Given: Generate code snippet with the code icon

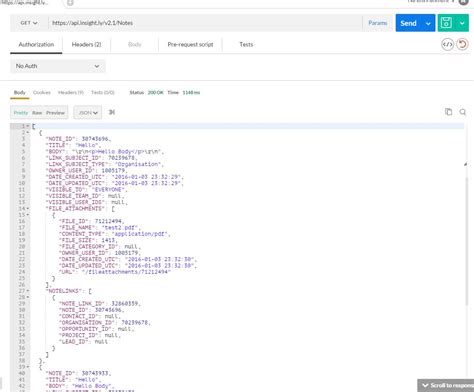Looking at the screenshot, I should (x=447, y=44).
